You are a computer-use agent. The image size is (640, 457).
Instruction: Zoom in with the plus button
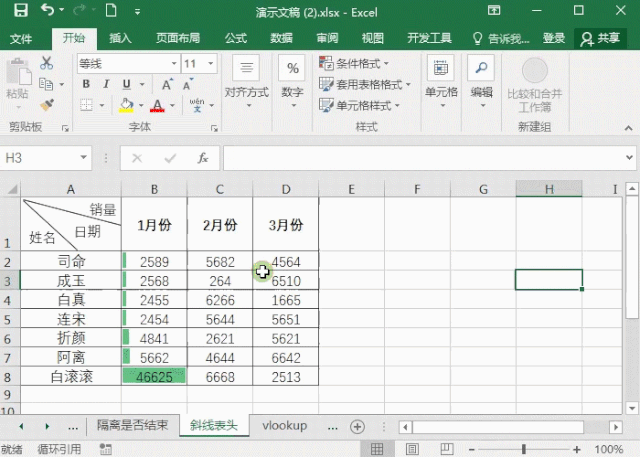click(x=577, y=450)
